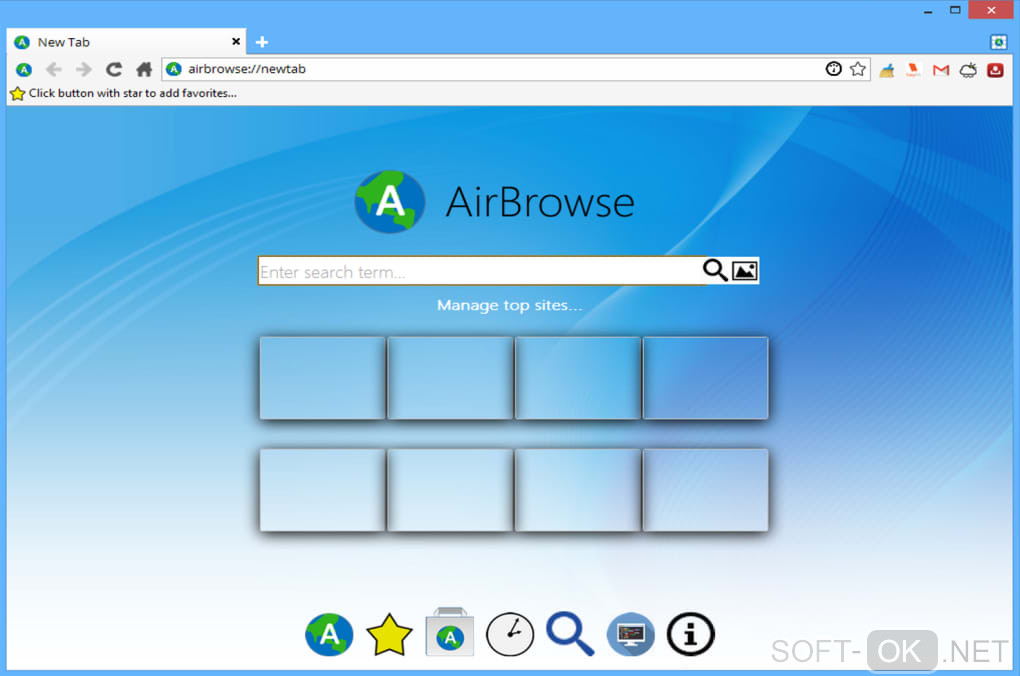Open the first top-site tile in top row
Screen dimensions: 1020x676
(x=322, y=378)
